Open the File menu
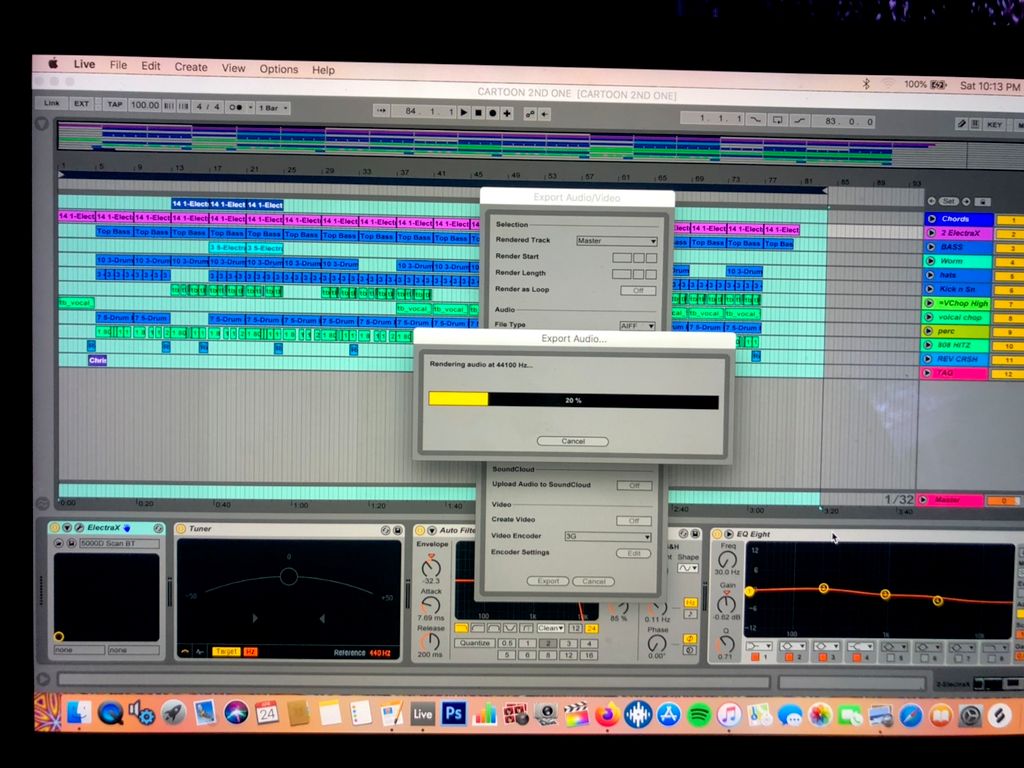 coord(118,65)
